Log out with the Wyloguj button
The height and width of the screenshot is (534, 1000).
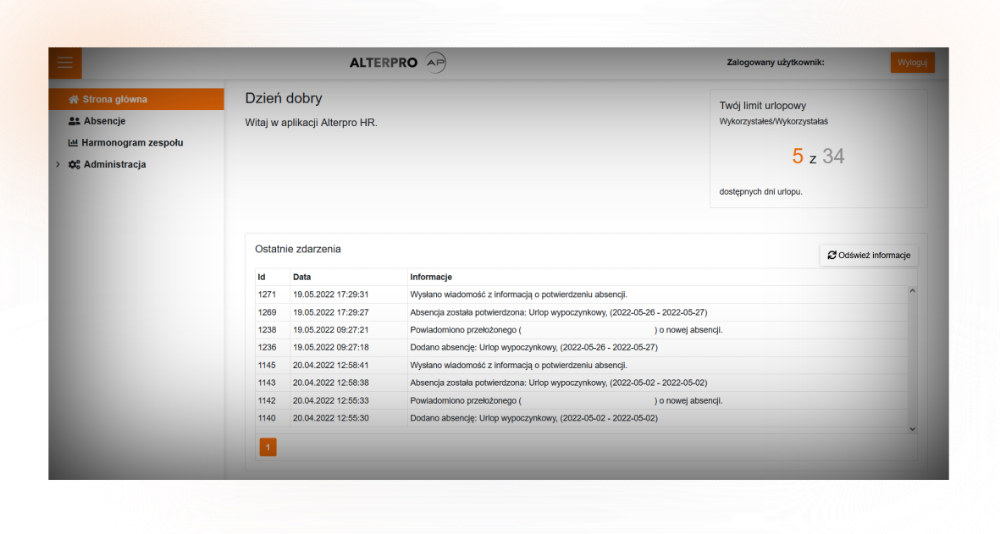[912, 62]
